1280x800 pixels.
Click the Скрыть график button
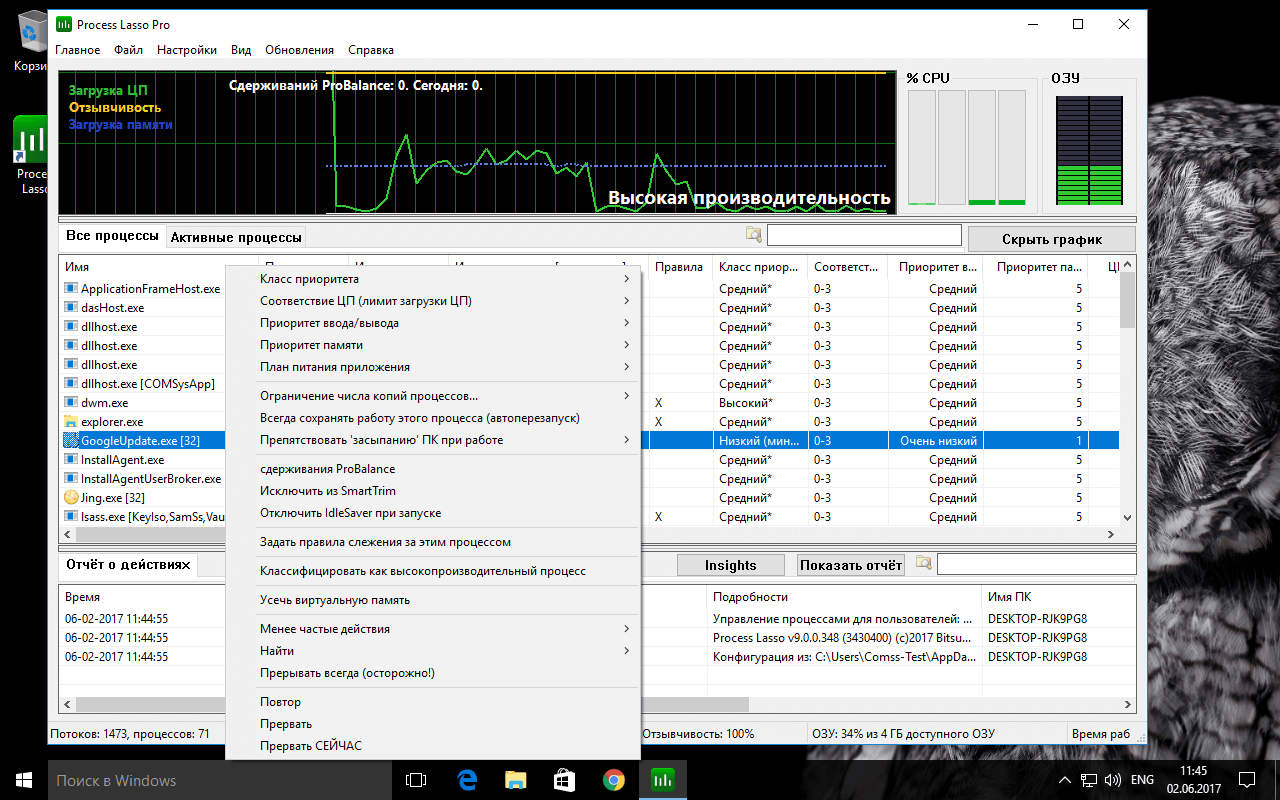click(1053, 239)
